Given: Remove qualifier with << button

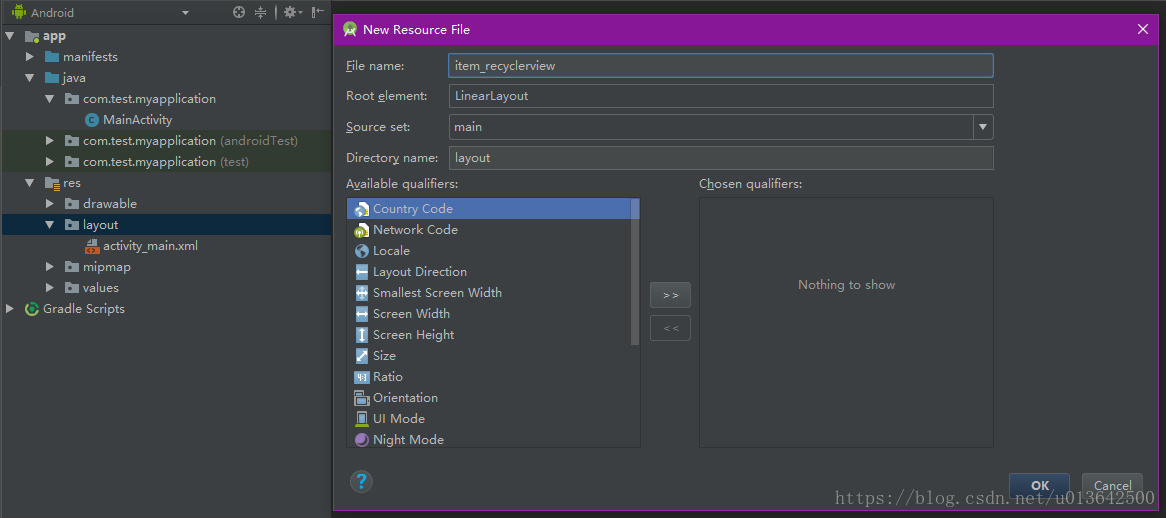Looking at the screenshot, I should tap(670, 328).
